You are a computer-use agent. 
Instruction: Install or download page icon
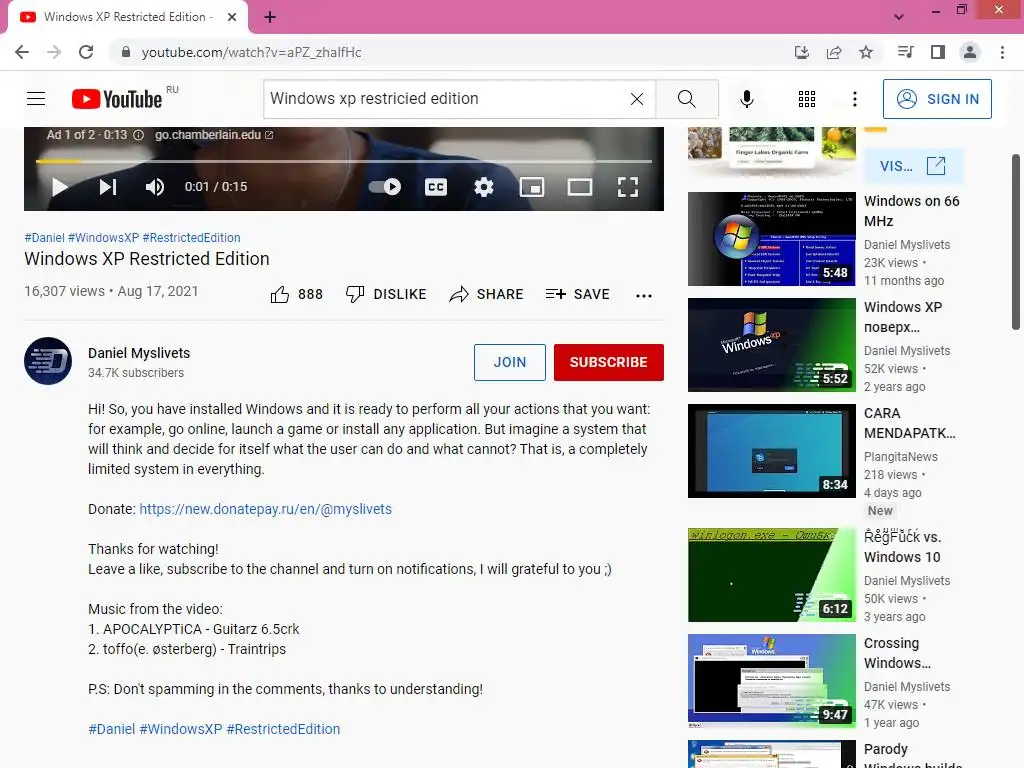[801, 52]
